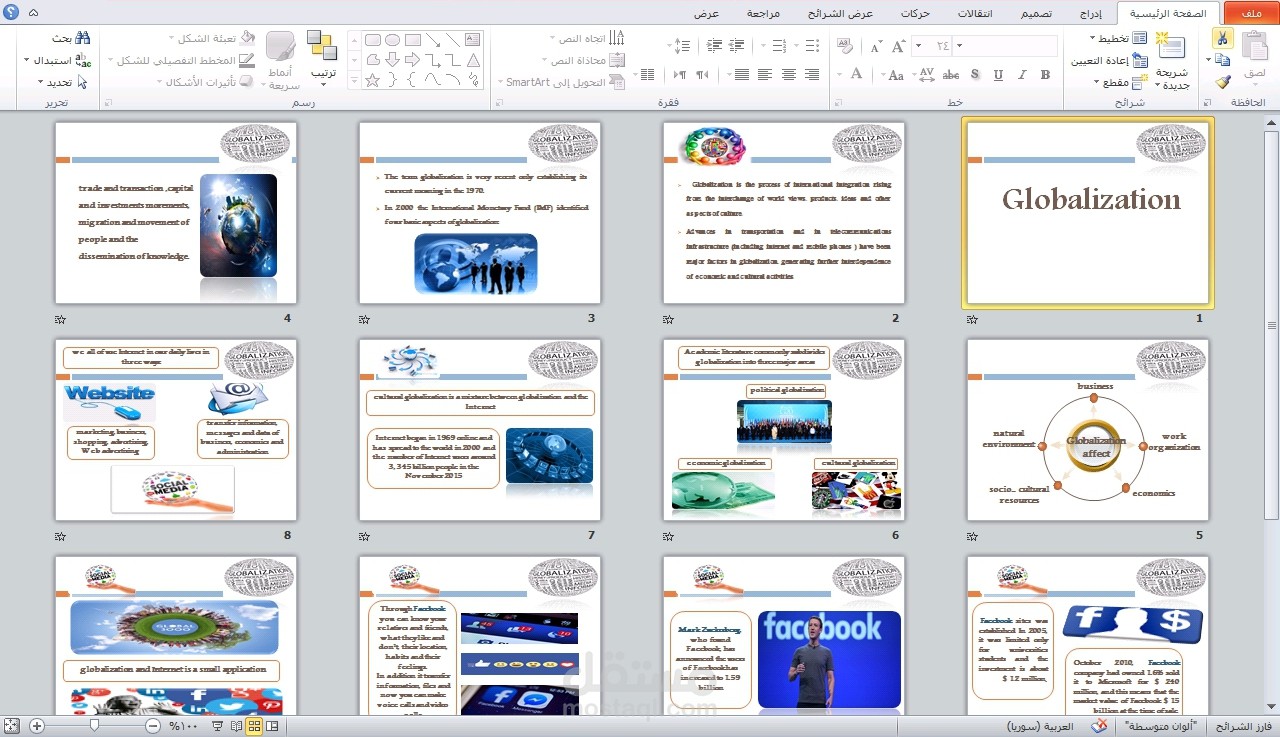Select the Format Painter brush icon
This screenshot has height=737, width=1280.
click(x=1222, y=82)
